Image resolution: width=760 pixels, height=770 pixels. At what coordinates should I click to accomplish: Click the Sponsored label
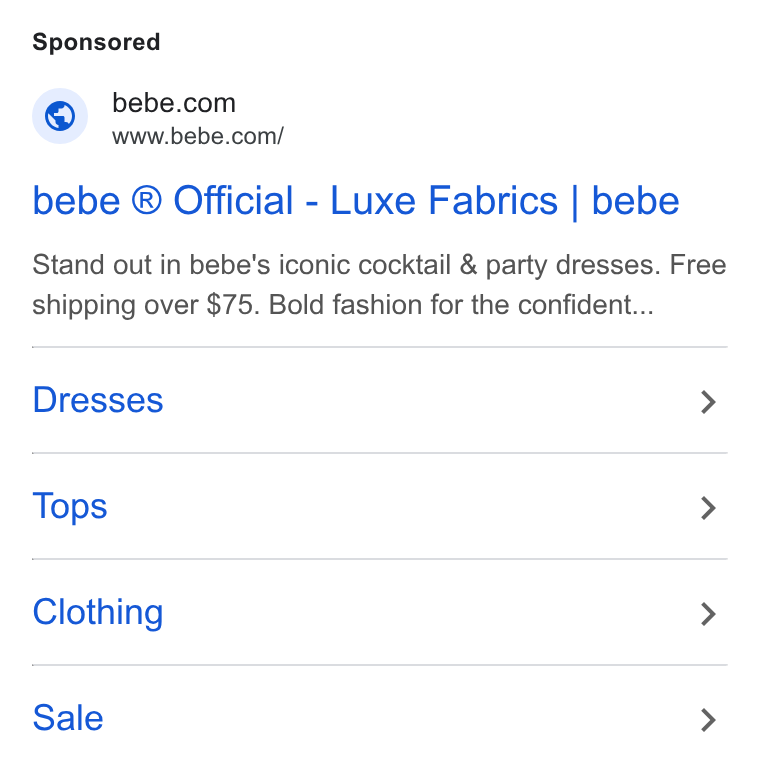(96, 42)
